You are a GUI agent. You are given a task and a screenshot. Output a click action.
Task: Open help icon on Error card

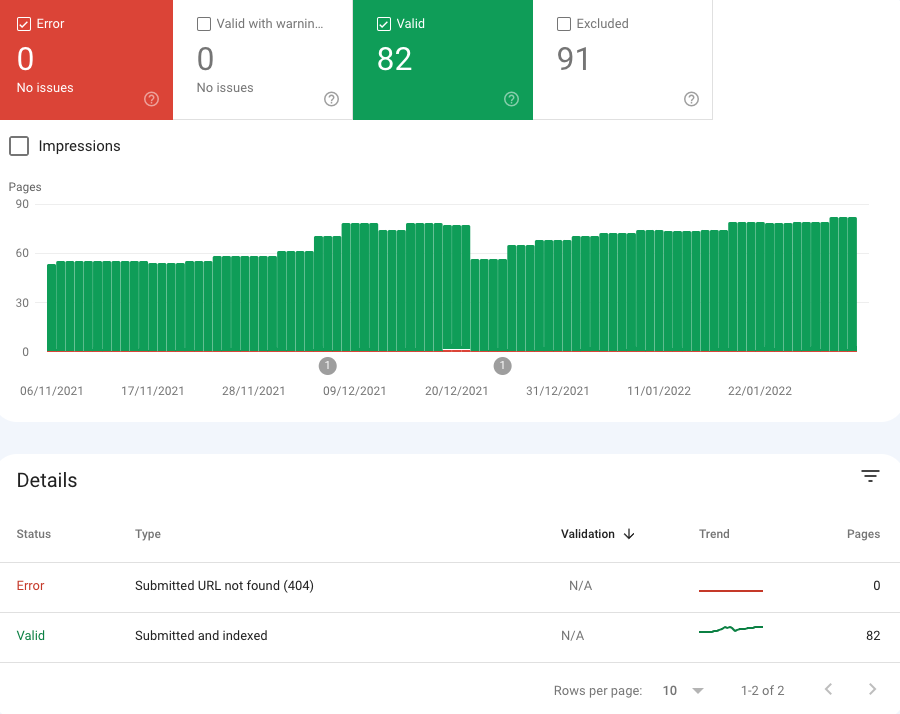(x=152, y=99)
